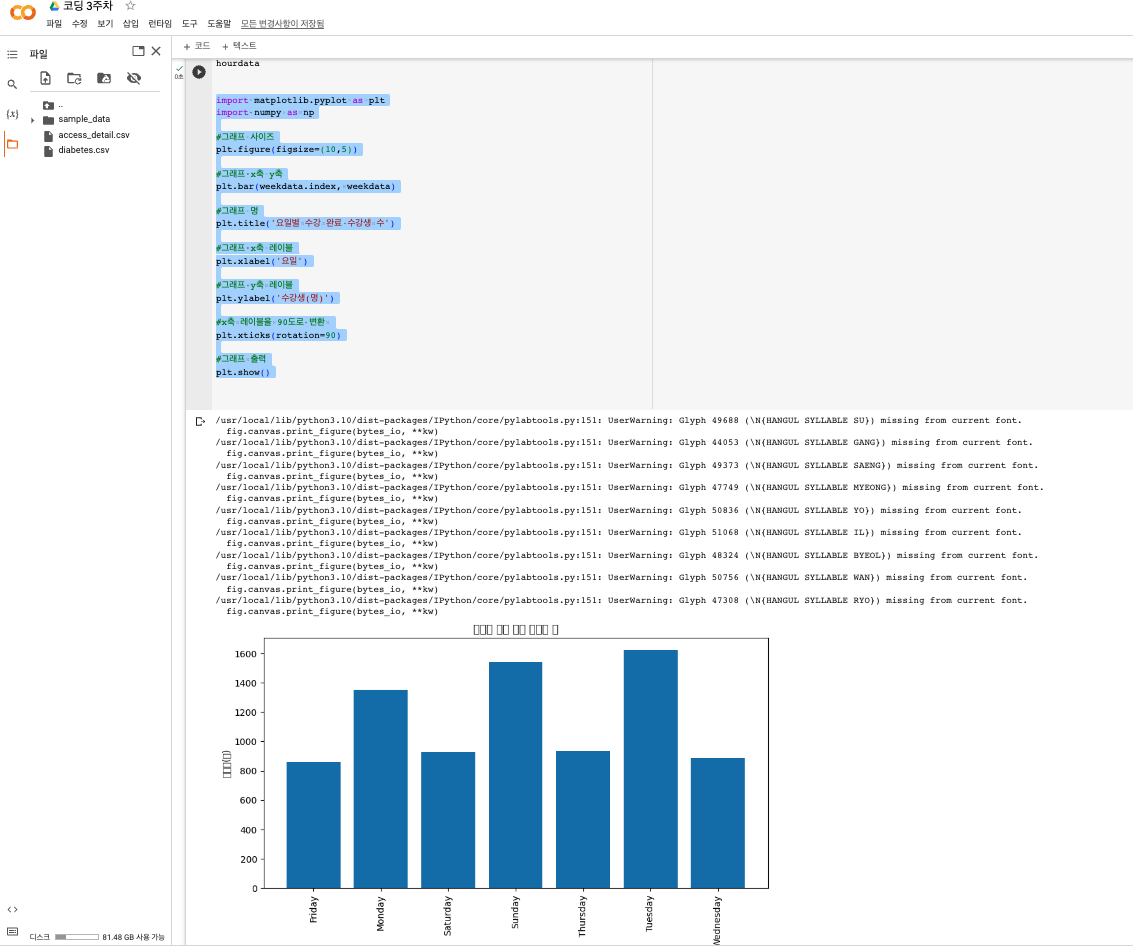Open files pane in new window
Image resolution: width=1133 pixels, height=948 pixels.
click(x=138, y=51)
